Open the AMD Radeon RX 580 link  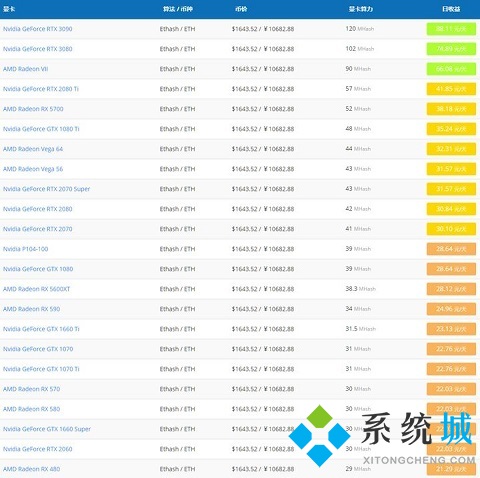click(31, 409)
